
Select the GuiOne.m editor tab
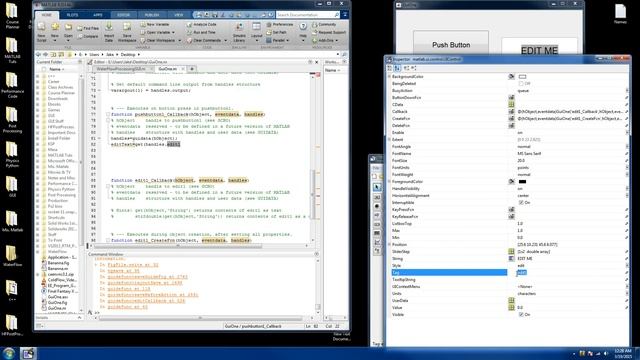pos(168,69)
